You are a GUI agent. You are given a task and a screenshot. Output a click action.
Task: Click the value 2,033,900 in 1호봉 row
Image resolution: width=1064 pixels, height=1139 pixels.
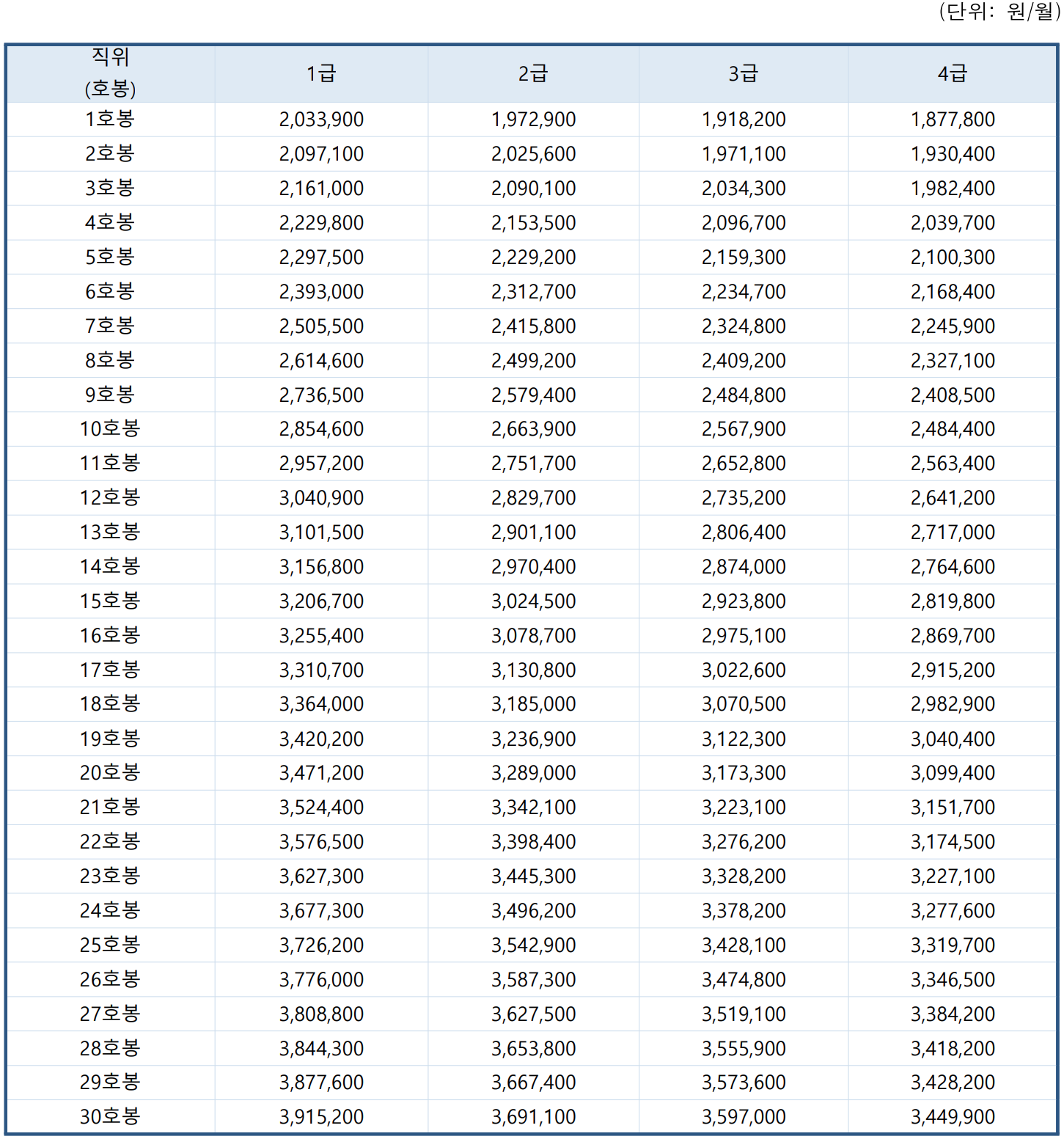(x=321, y=120)
